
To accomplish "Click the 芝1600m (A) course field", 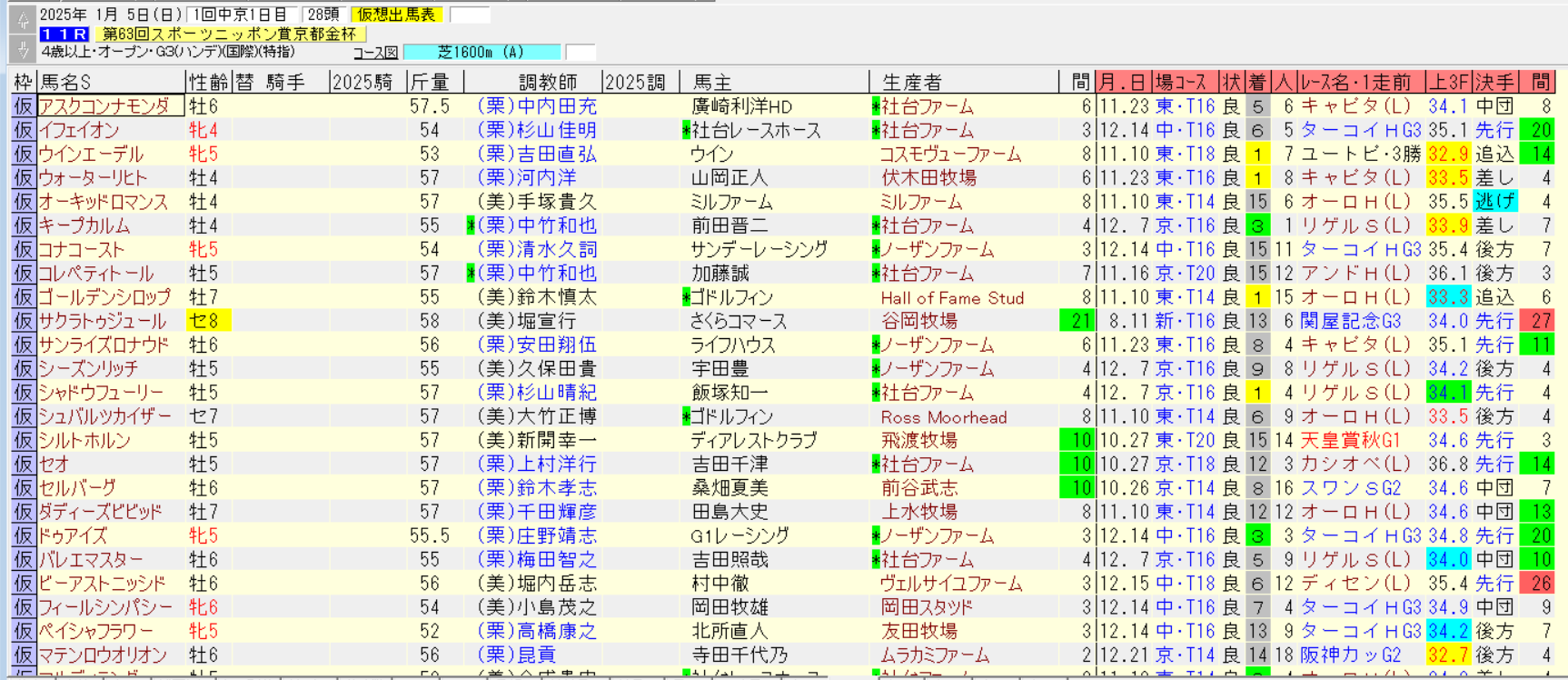I will coord(481,53).
